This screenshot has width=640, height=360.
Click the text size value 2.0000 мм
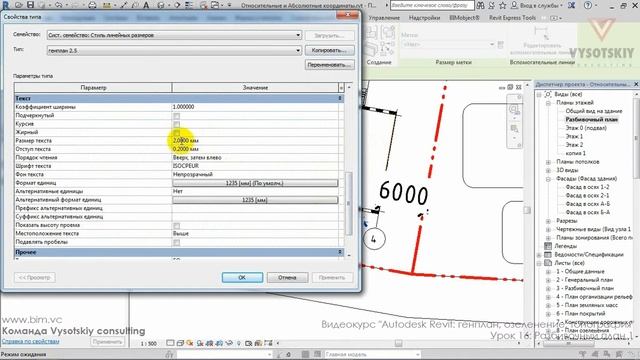pos(186,140)
